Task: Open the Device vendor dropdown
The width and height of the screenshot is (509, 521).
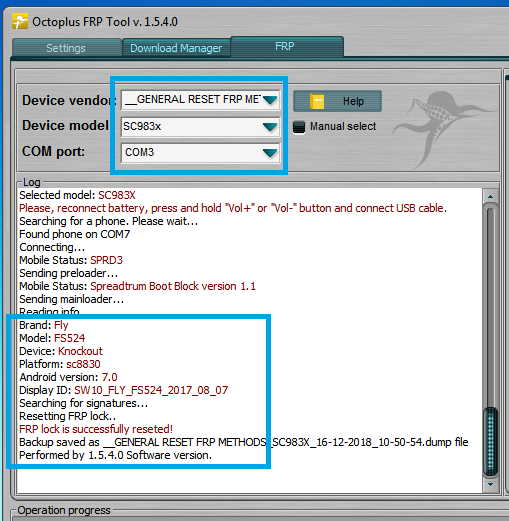Action: coord(201,100)
